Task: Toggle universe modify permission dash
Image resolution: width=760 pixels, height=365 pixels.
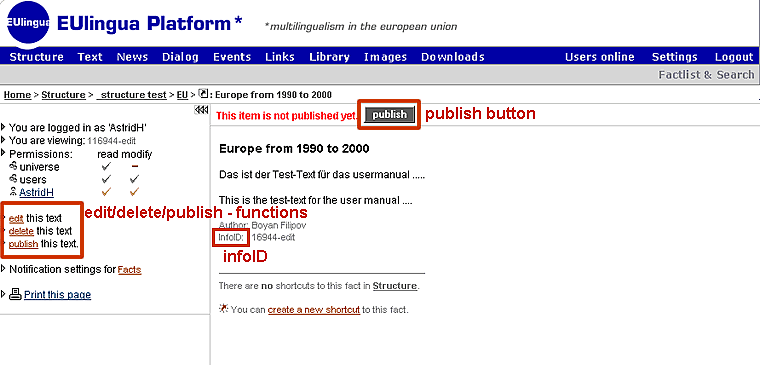Action: pos(135,166)
